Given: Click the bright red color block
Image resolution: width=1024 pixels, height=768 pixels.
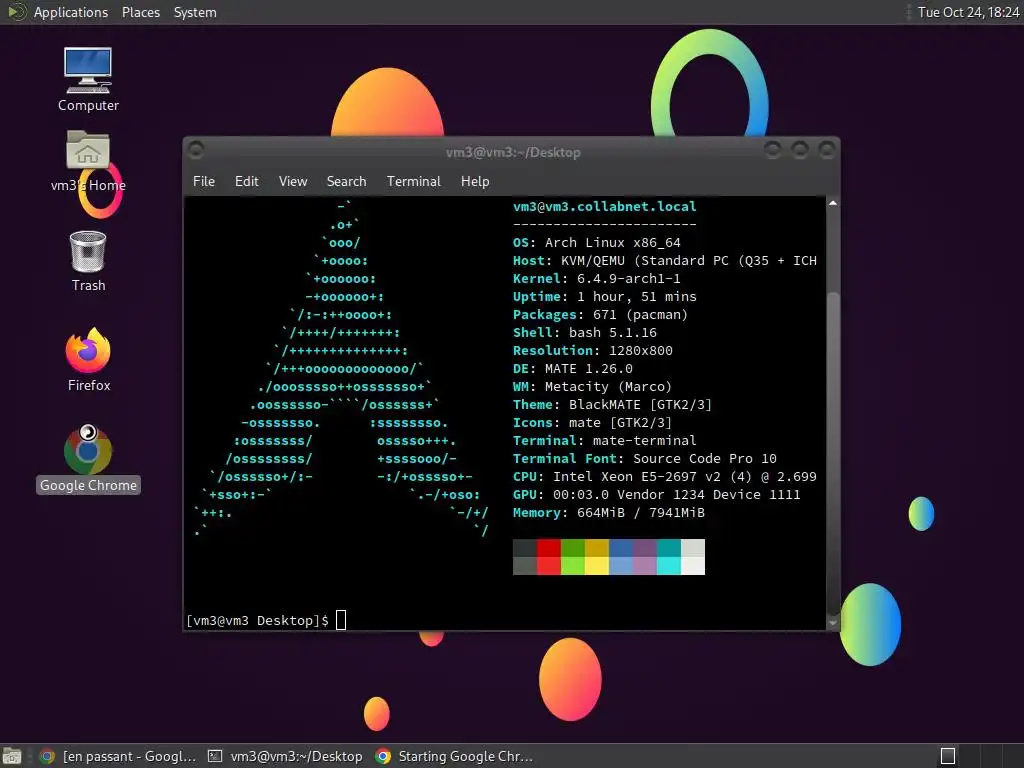Looking at the screenshot, I should 549,566.
